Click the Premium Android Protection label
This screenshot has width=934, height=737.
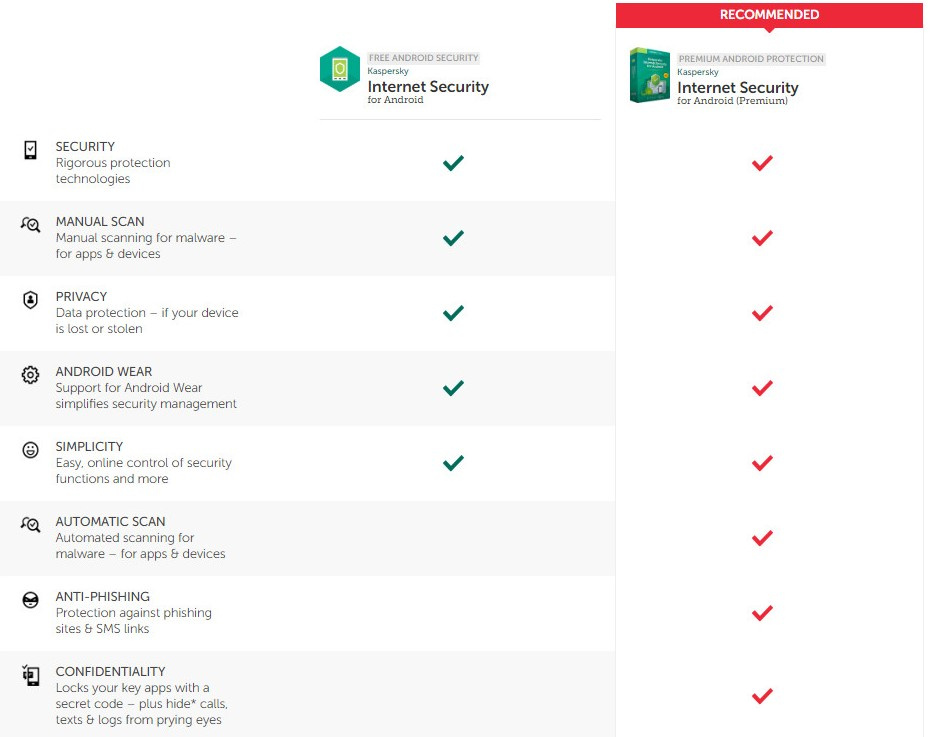751,59
